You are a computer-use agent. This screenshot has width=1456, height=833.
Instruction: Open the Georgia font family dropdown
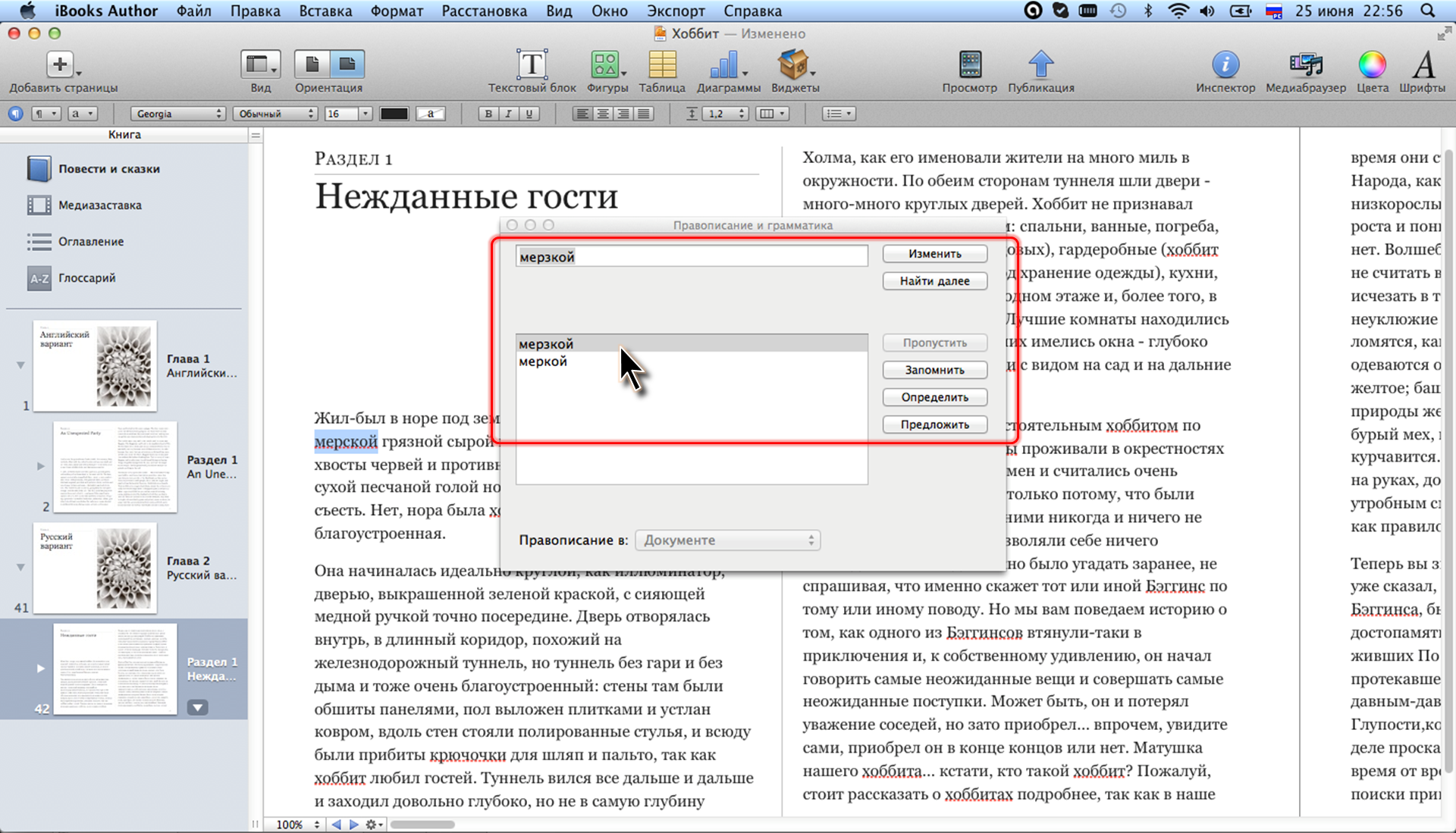pyautogui.click(x=178, y=114)
